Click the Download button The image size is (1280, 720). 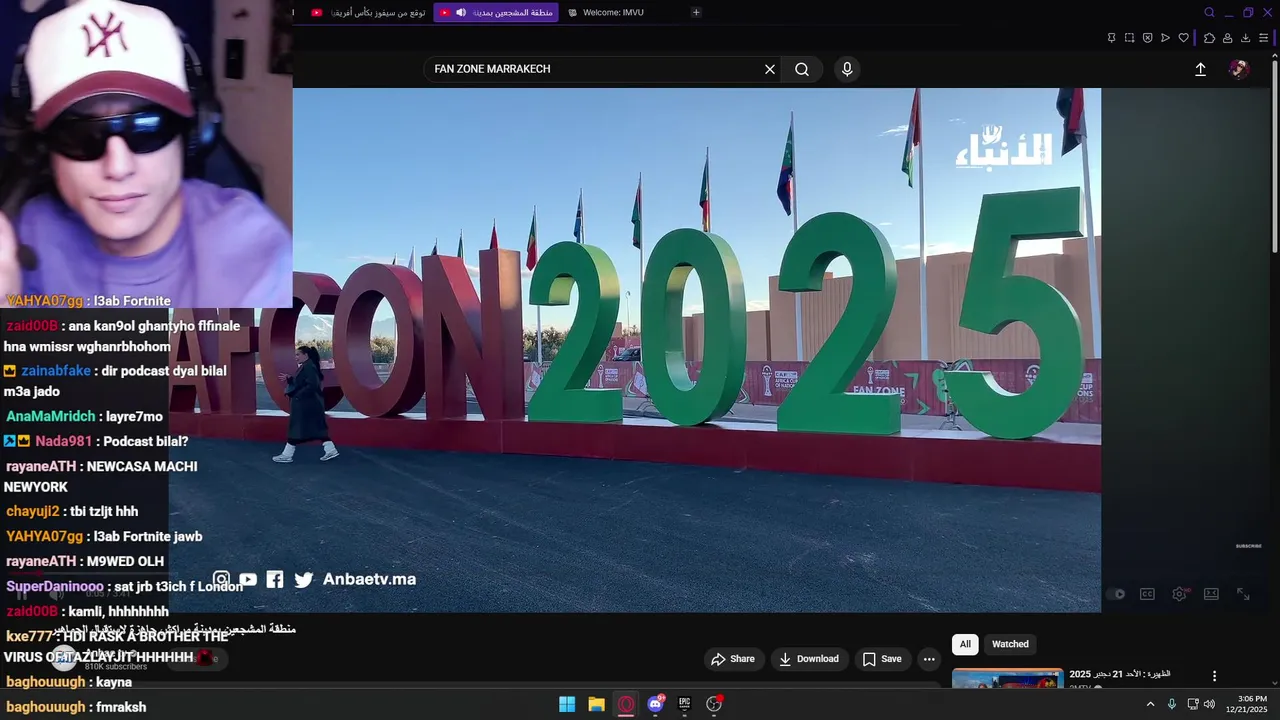809,659
